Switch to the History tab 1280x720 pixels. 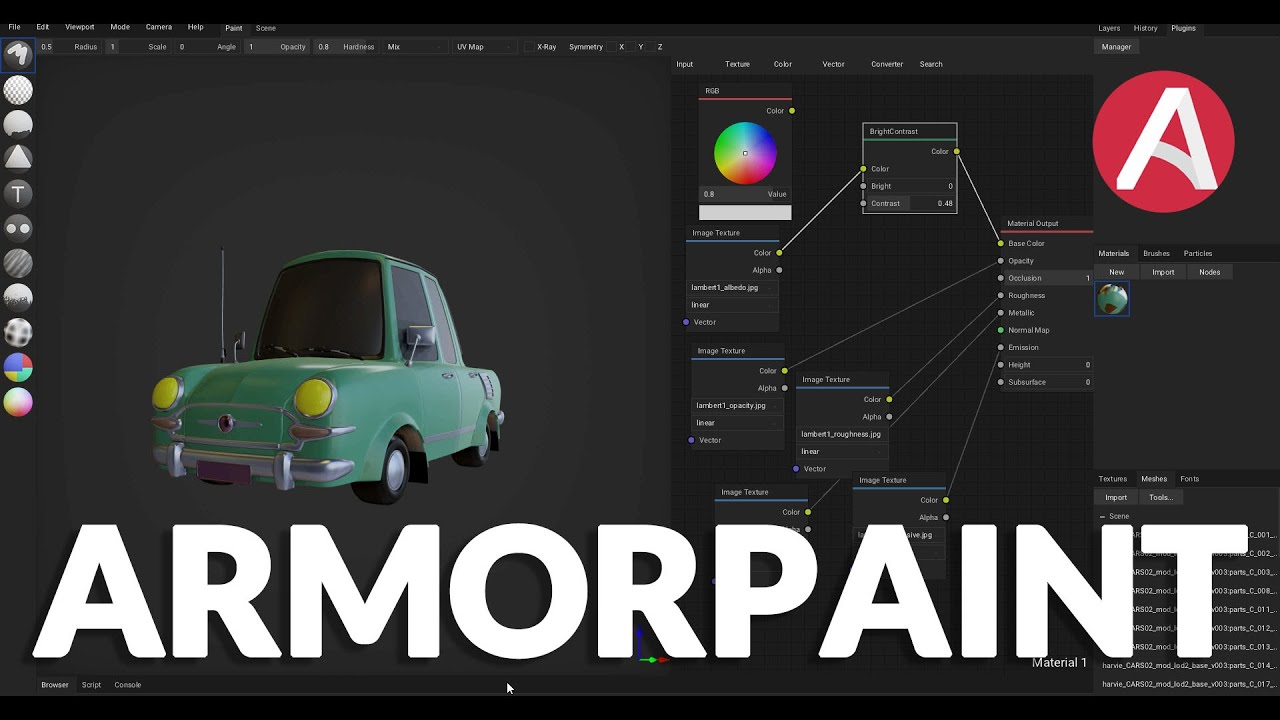[1145, 28]
